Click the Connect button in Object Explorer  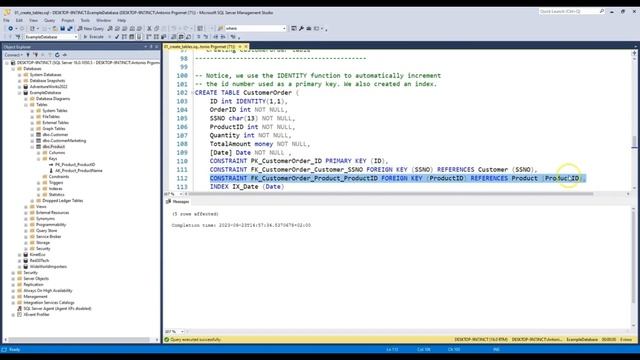tap(13, 55)
